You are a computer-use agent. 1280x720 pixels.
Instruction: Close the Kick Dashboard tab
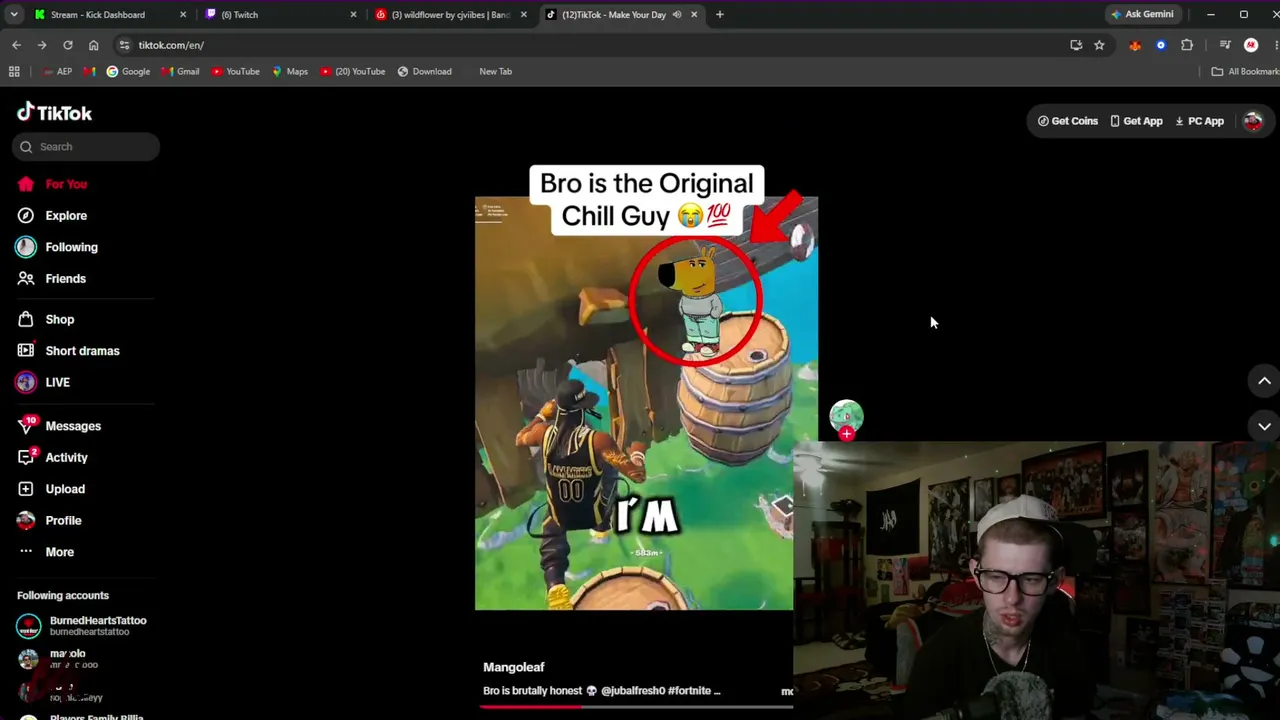coord(183,15)
